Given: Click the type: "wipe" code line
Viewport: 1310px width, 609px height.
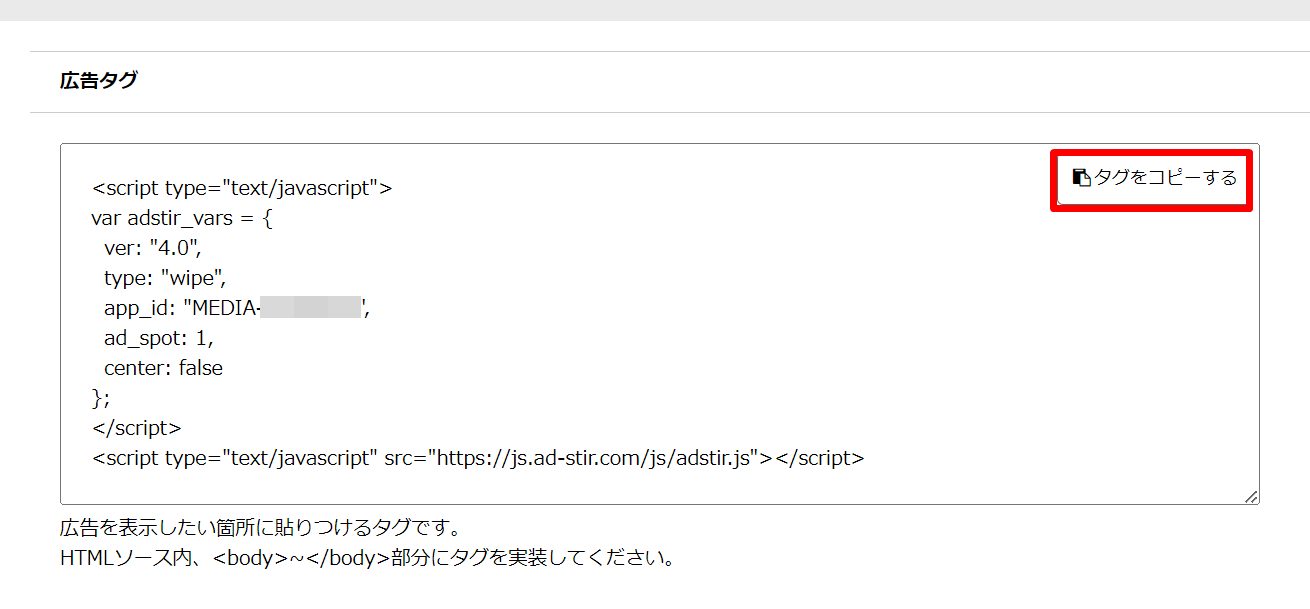Looking at the screenshot, I should [158, 278].
